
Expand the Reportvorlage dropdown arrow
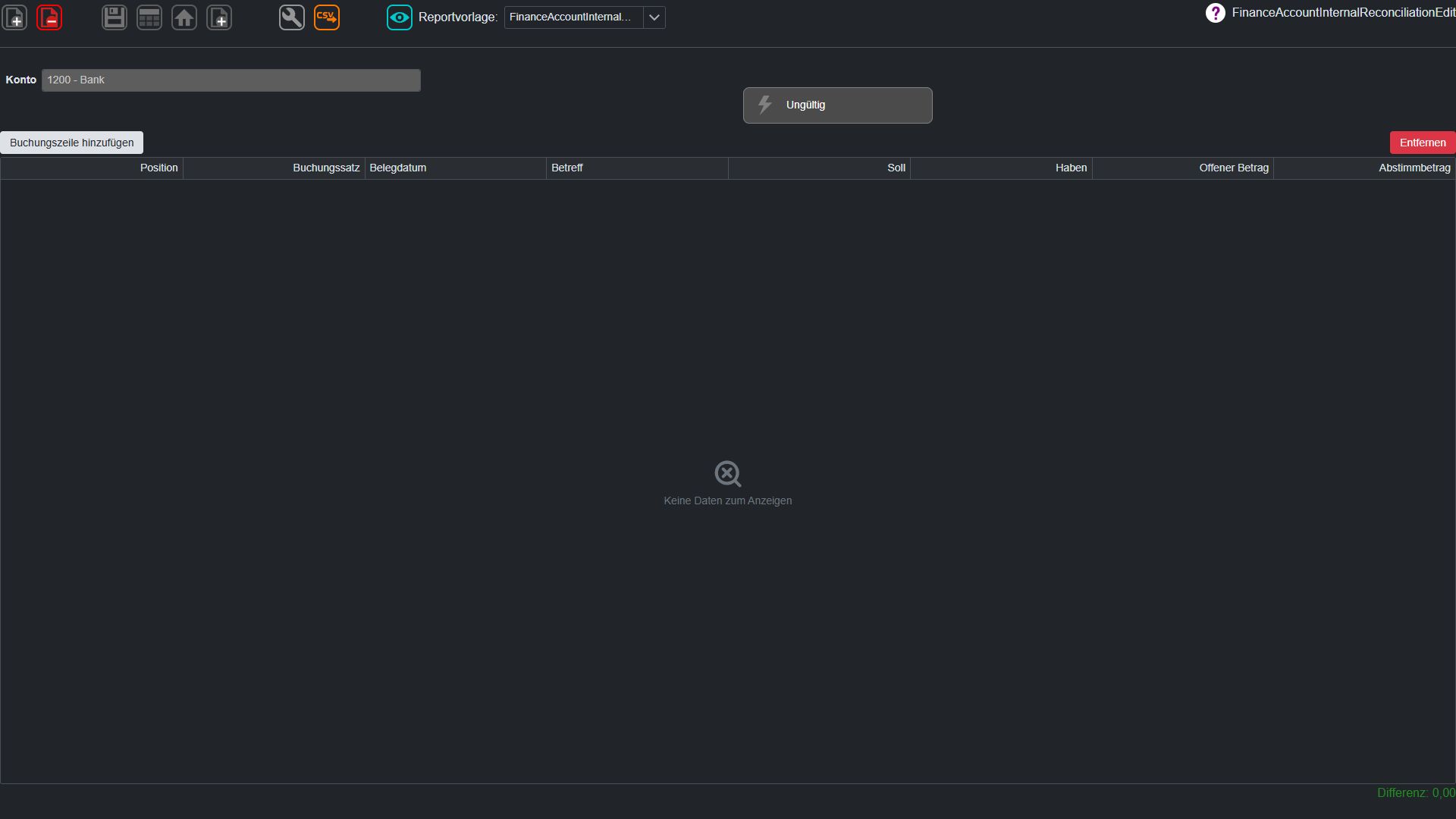click(654, 17)
